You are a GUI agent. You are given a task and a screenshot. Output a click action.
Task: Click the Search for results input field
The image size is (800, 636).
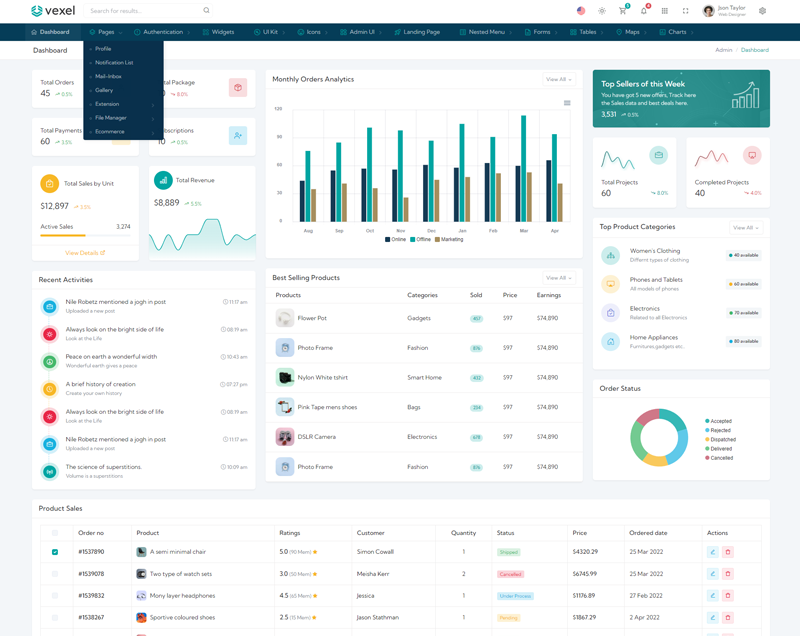[145, 11]
